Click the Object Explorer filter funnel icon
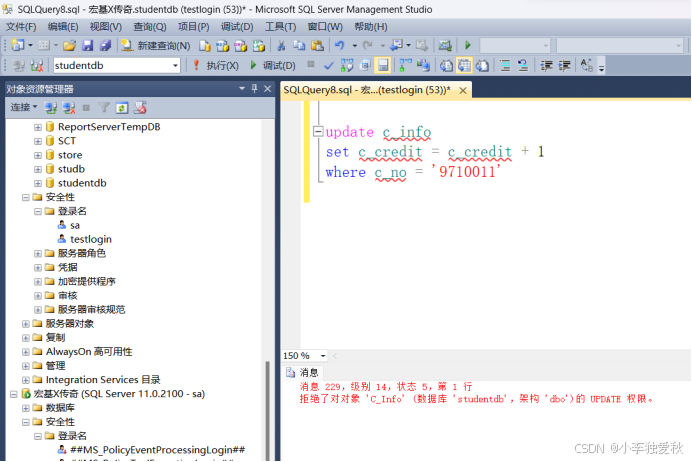 [104, 107]
